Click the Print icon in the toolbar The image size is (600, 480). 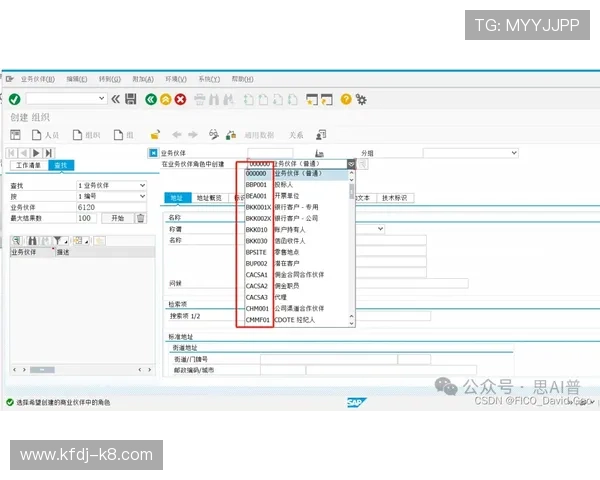199,100
